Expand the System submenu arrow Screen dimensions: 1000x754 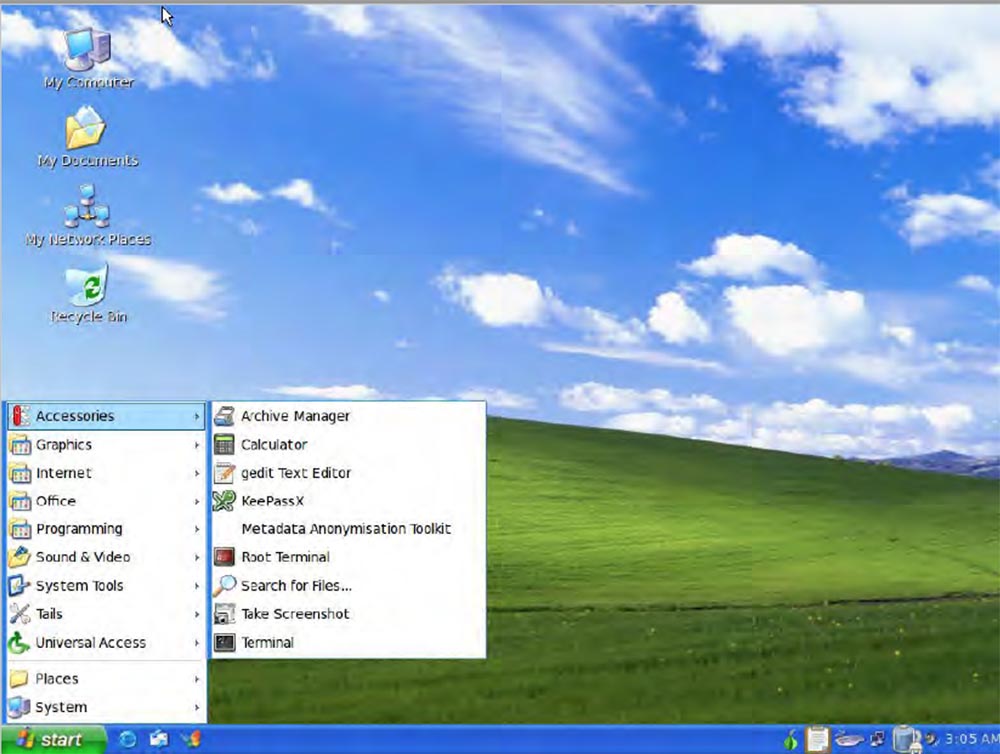tap(196, 707)
